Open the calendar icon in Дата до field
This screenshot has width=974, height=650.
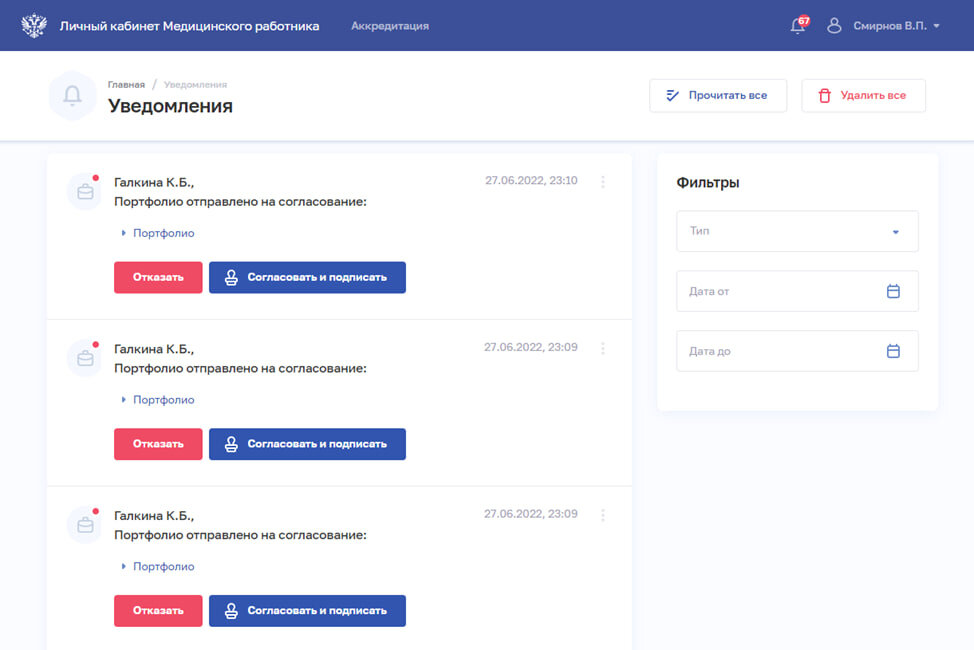click(893, 351)
